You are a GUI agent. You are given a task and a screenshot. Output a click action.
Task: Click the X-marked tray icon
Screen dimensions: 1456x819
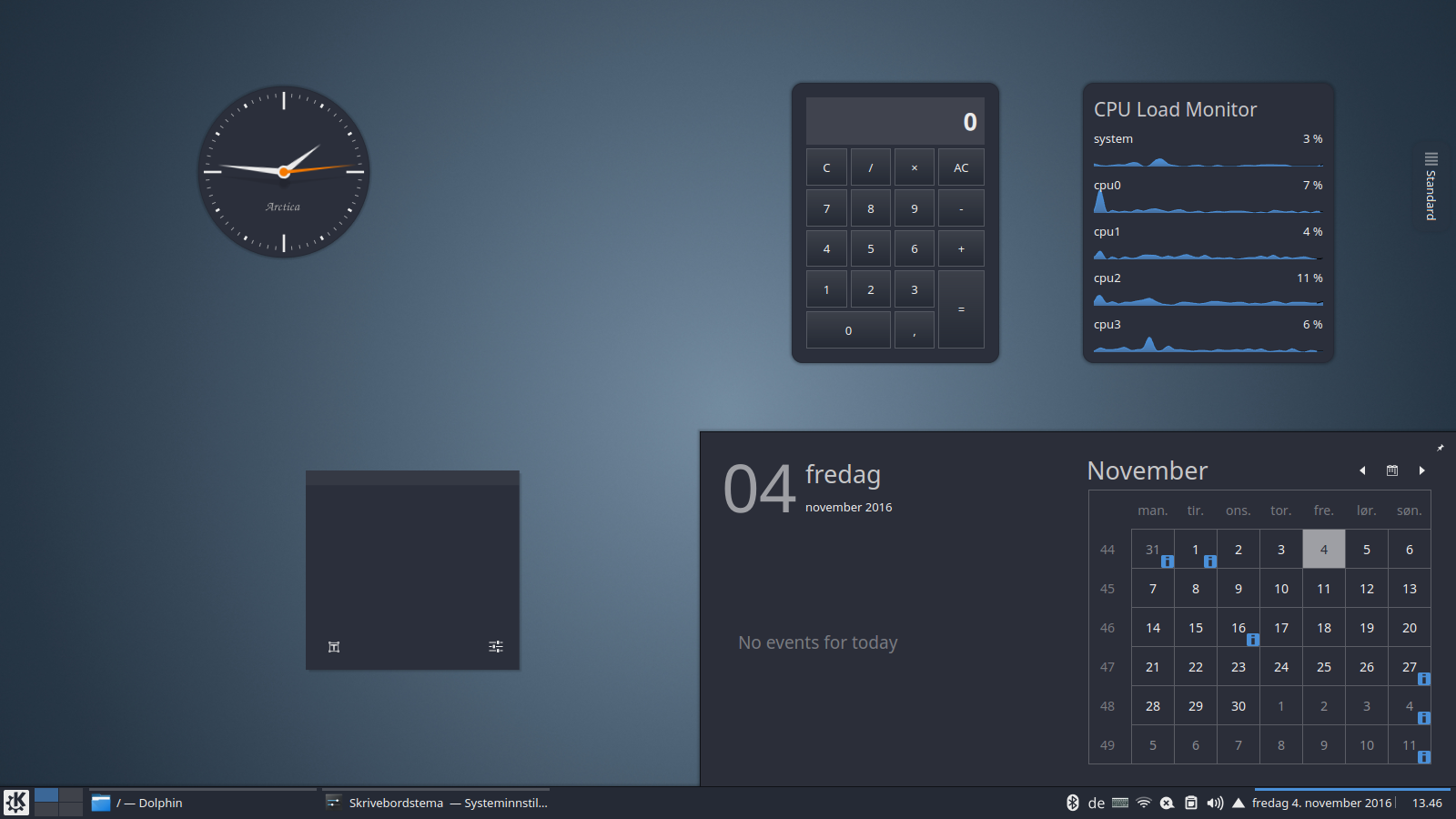[x=1167, y=803]
